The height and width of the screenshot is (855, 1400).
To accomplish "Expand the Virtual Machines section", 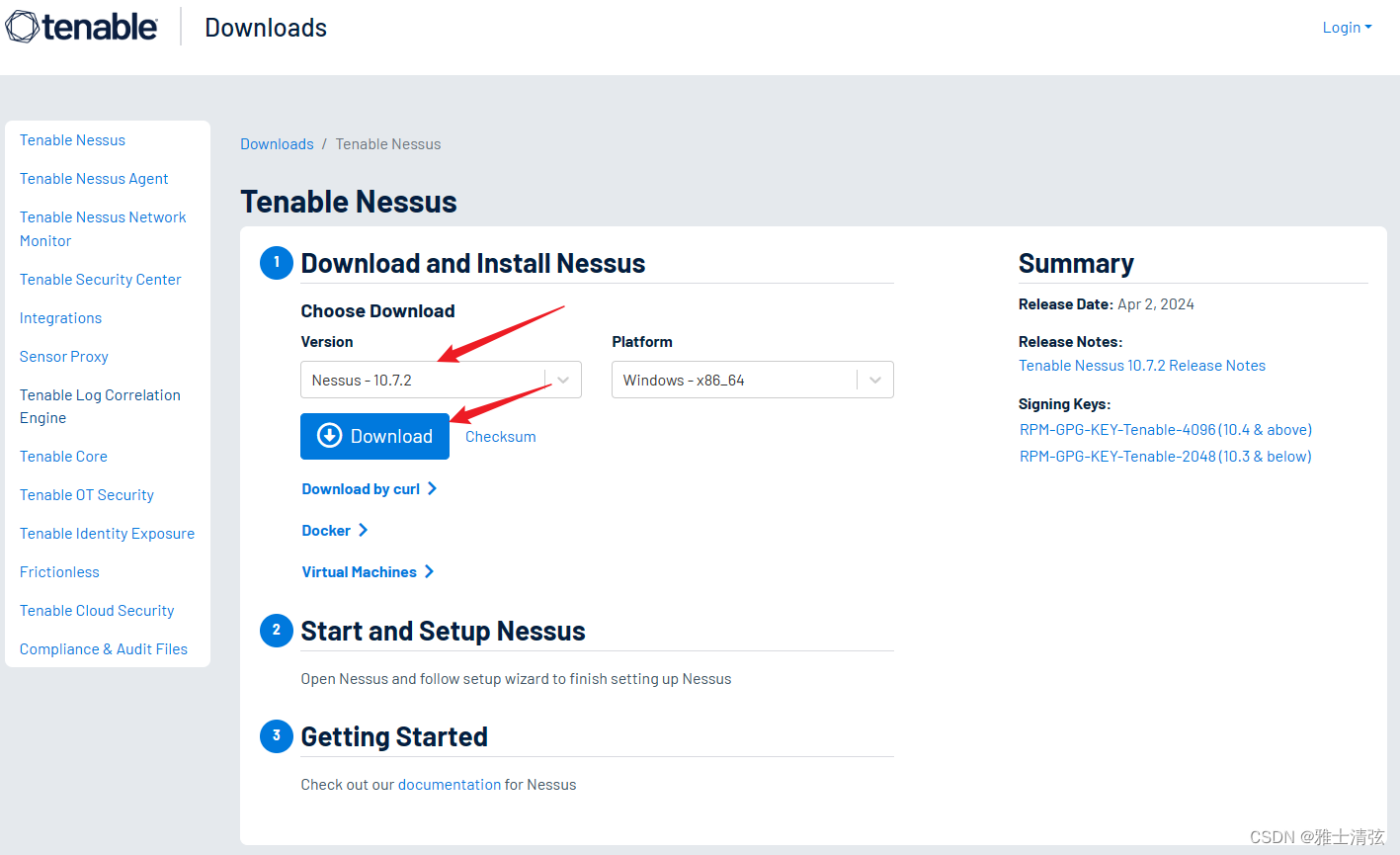I will [x=368, y=572].
